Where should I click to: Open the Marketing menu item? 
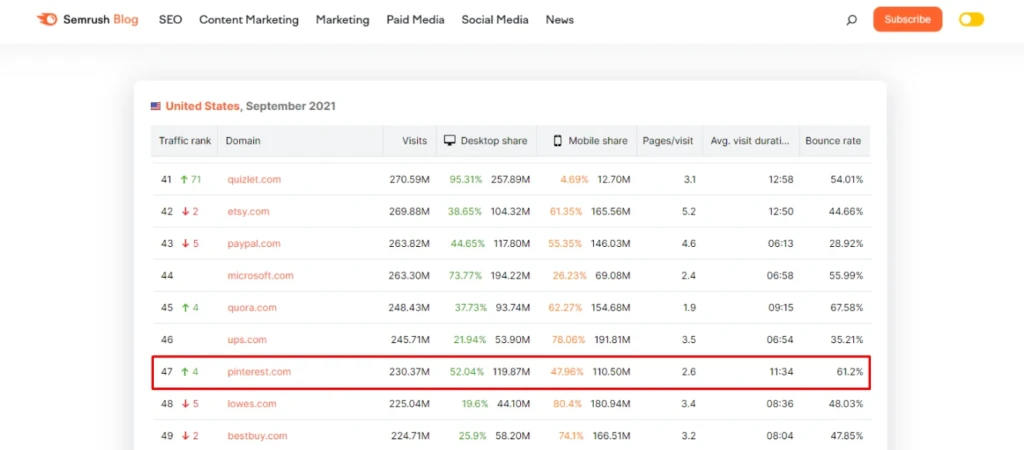coord(342,20)
